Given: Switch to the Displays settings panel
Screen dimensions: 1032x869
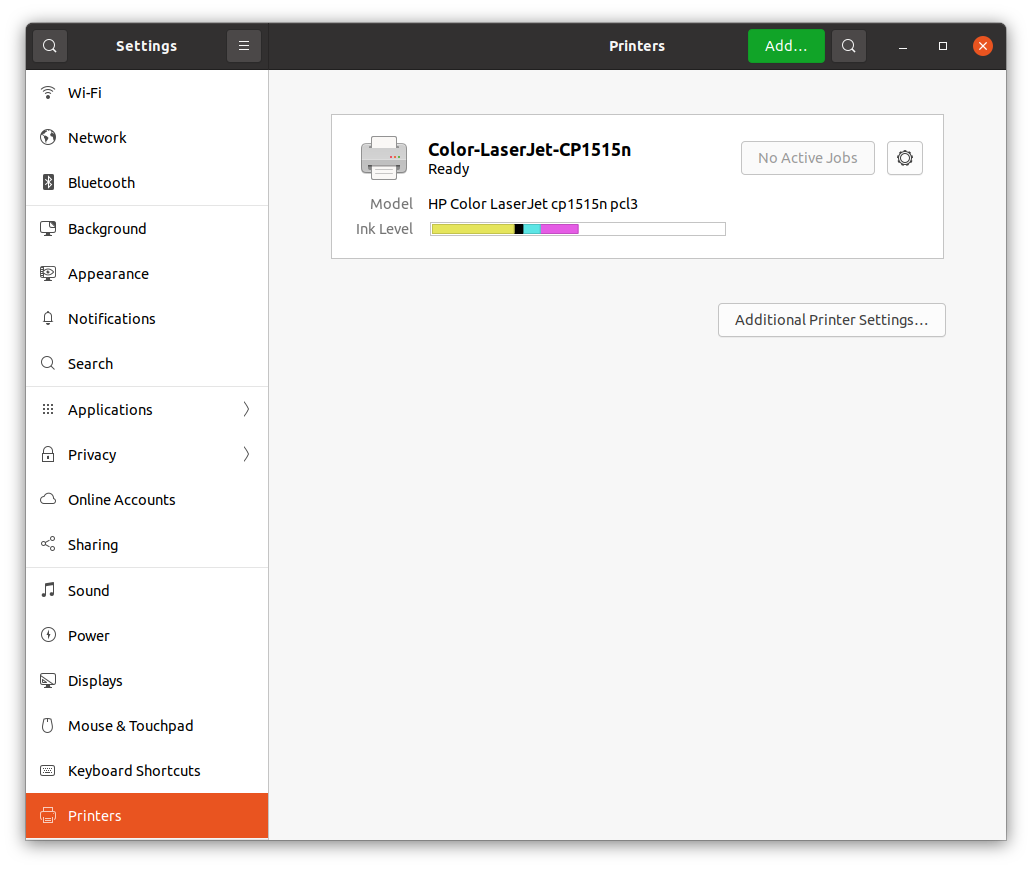Looking at the screenshot, I should (95, 681).
